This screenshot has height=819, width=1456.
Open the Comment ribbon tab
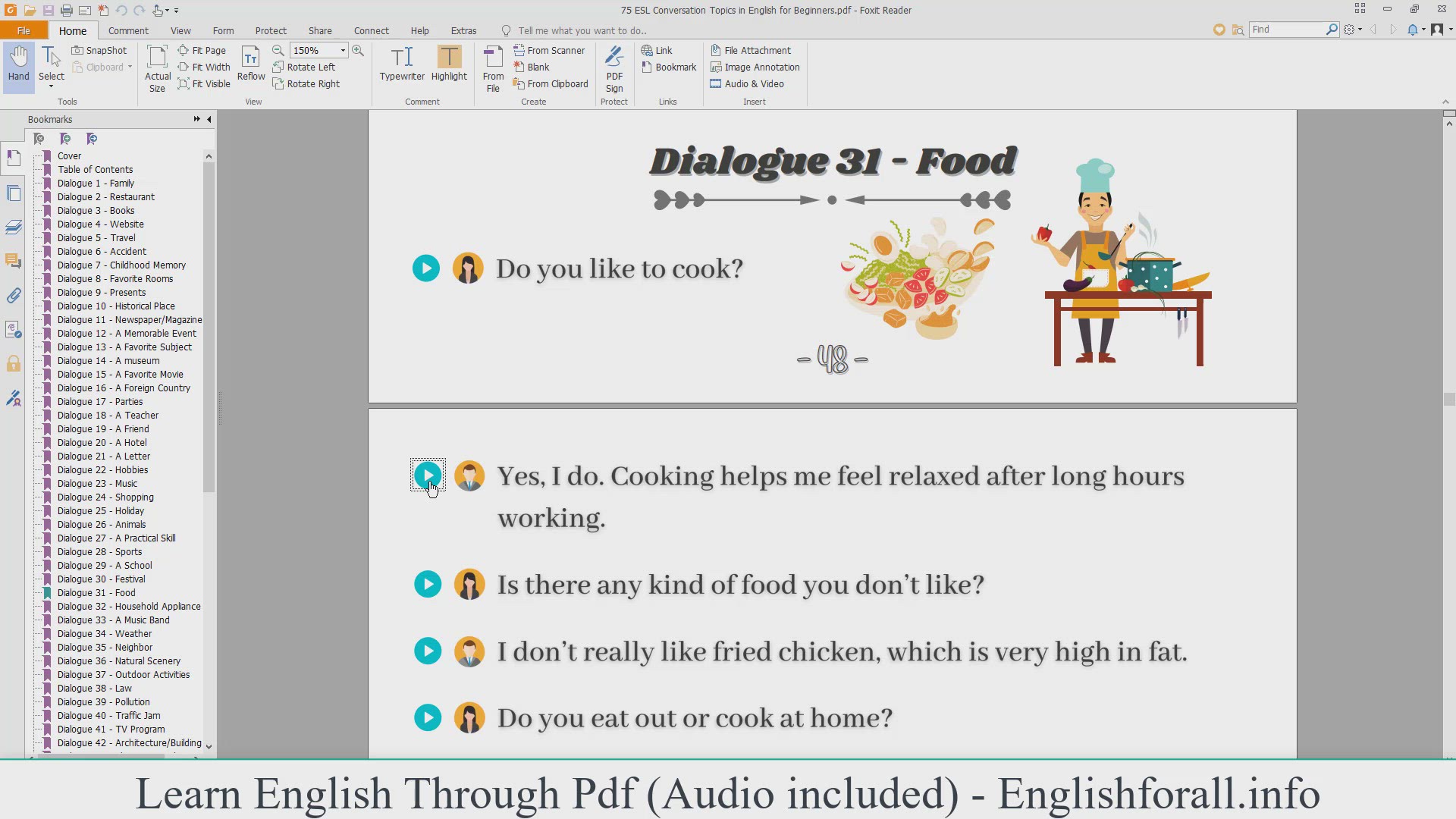click(128, 30)
